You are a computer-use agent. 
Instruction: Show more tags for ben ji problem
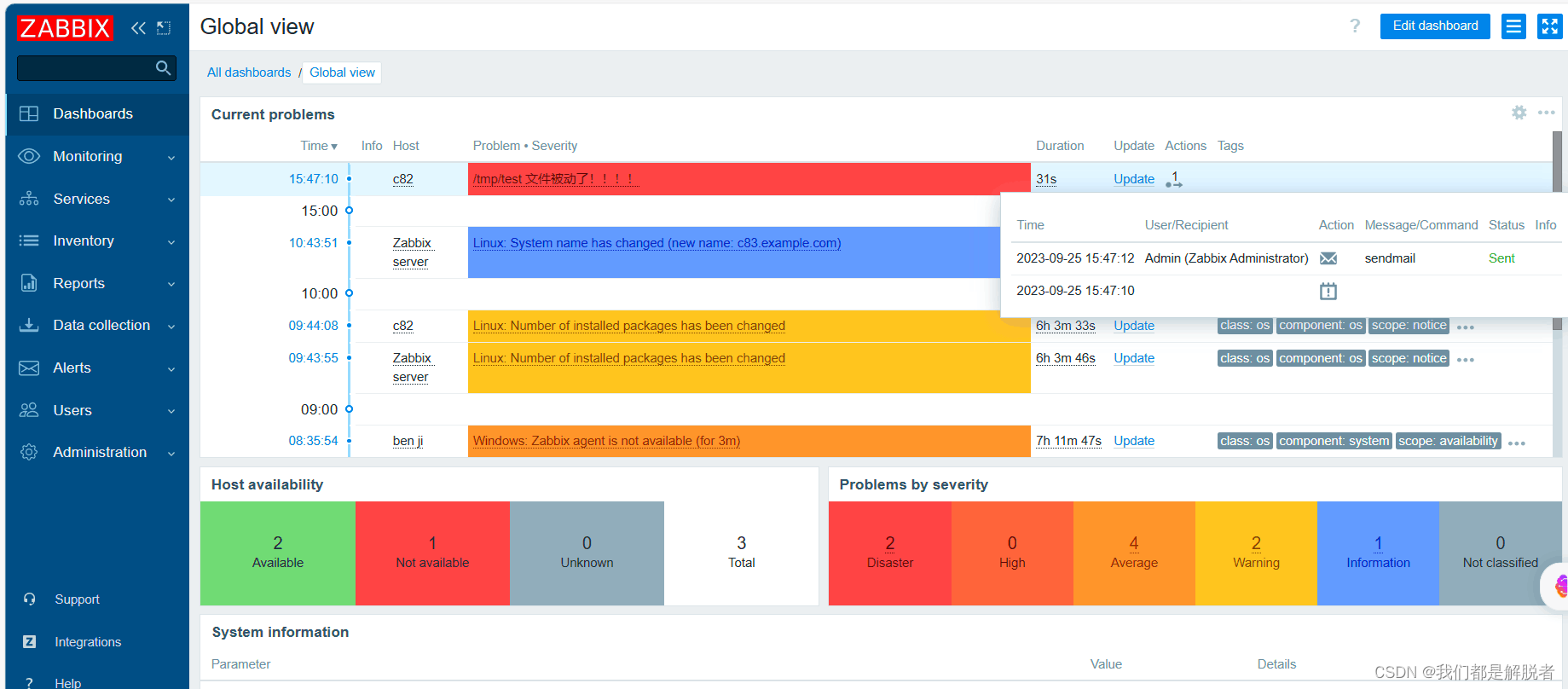click(x=1516, y=443)
